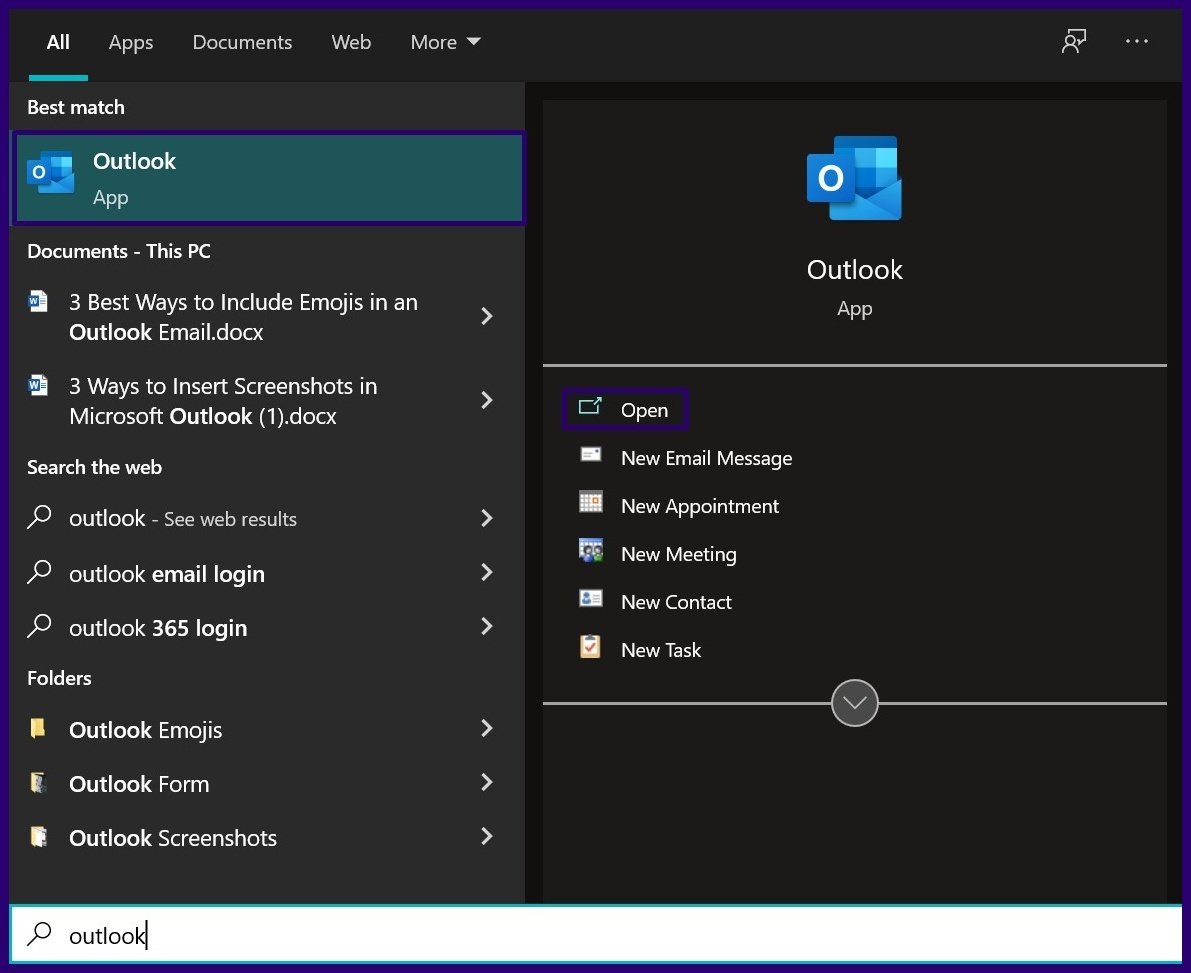Expand arrow for Outlook Emojis folder

(x=487, y=729)
